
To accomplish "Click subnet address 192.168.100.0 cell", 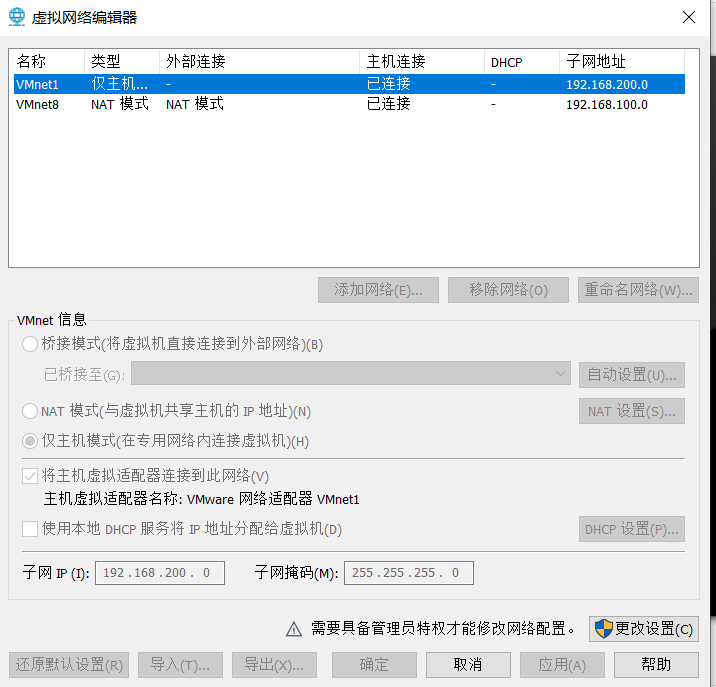I will pos(607,105).
